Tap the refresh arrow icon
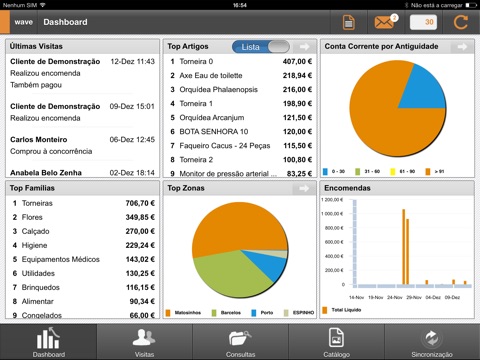 point(460,22)
